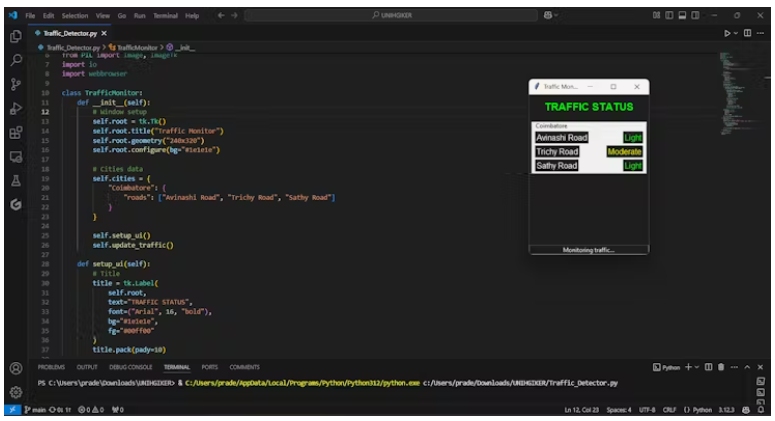This screenshot has width=775, height=421.
Task: Click the UTF-8 encoding status bar item
Action: 649,411
